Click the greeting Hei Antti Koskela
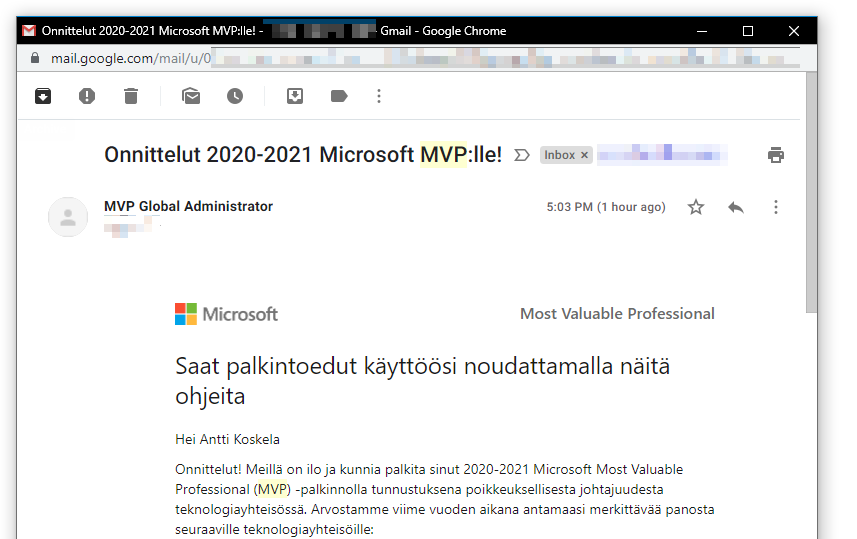The image size is (857, 539). coord(227,440)
